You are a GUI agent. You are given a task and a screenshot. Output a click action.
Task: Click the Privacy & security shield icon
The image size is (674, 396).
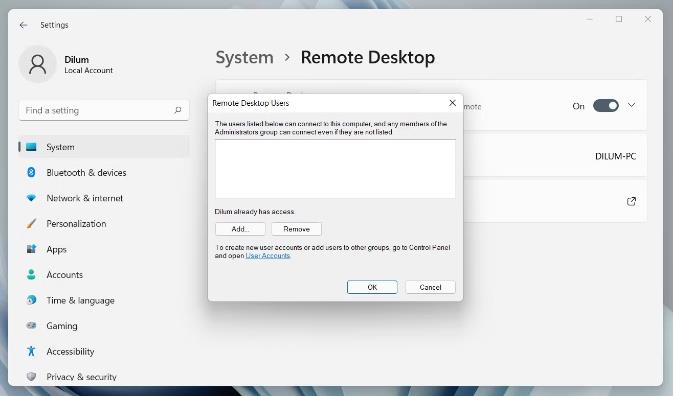pos(31,377)
